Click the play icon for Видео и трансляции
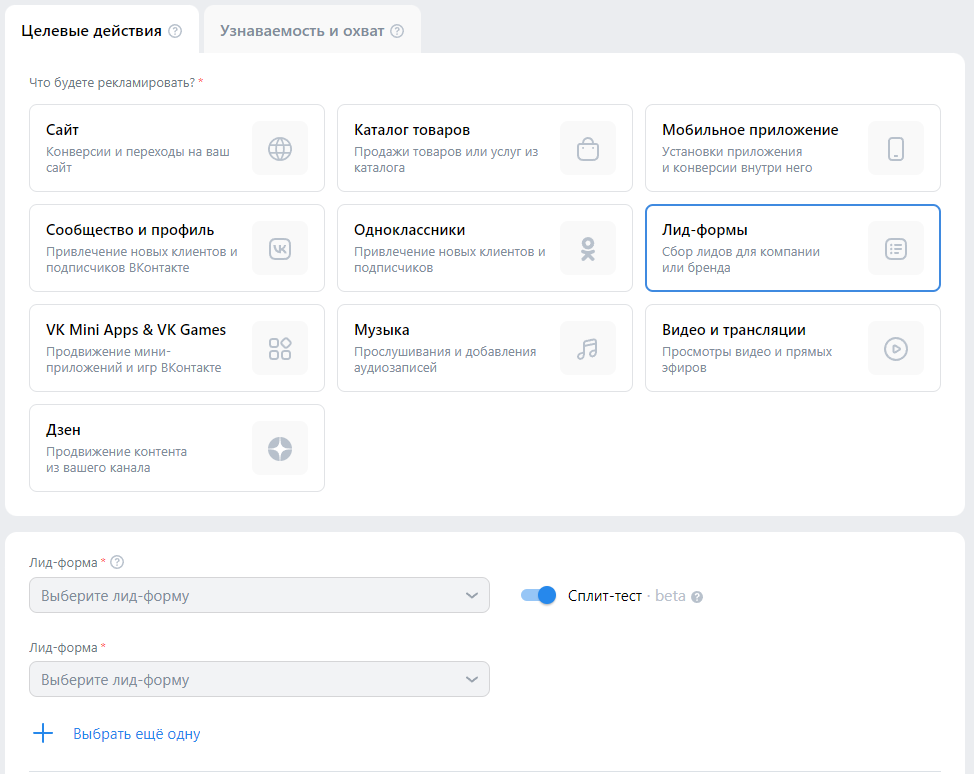The width and height of the screenshot is (974, 774). 896,349
